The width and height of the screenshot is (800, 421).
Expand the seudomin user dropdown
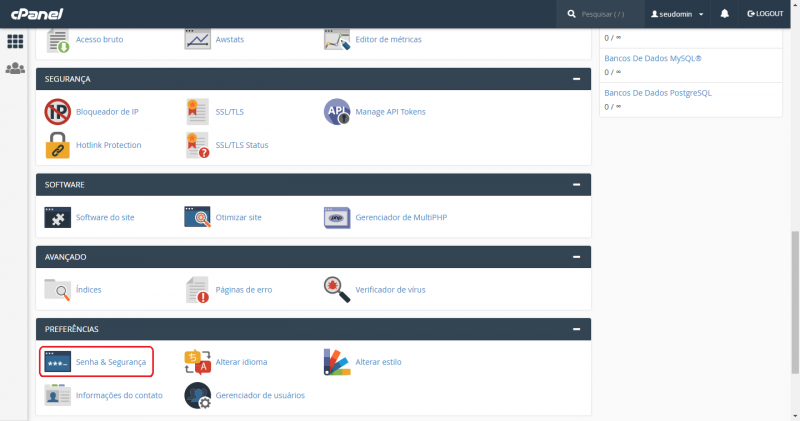[x=678, y=14]
